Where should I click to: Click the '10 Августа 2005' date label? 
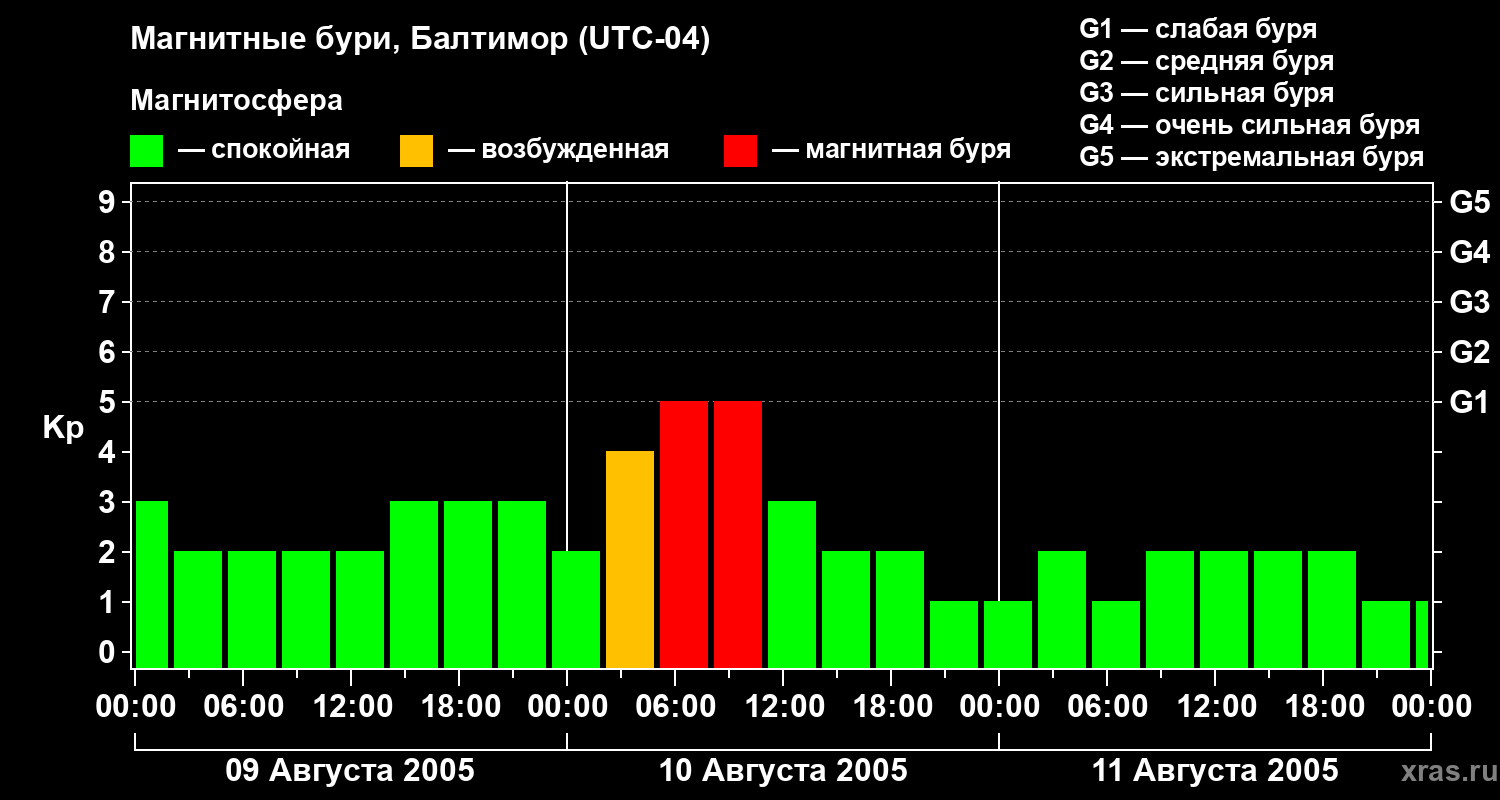click(x=783, y=771)
